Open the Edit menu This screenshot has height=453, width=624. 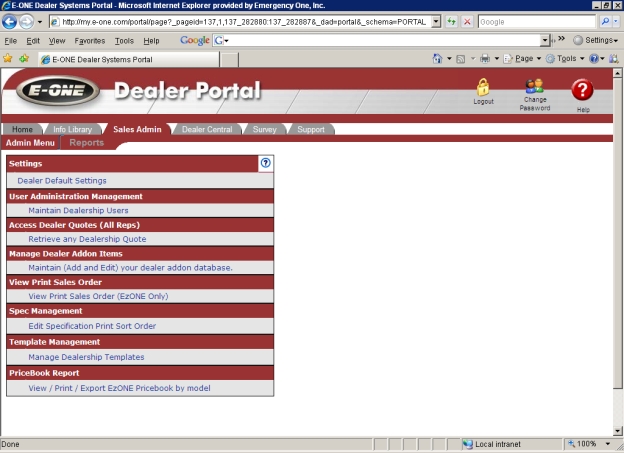point(33,41)
